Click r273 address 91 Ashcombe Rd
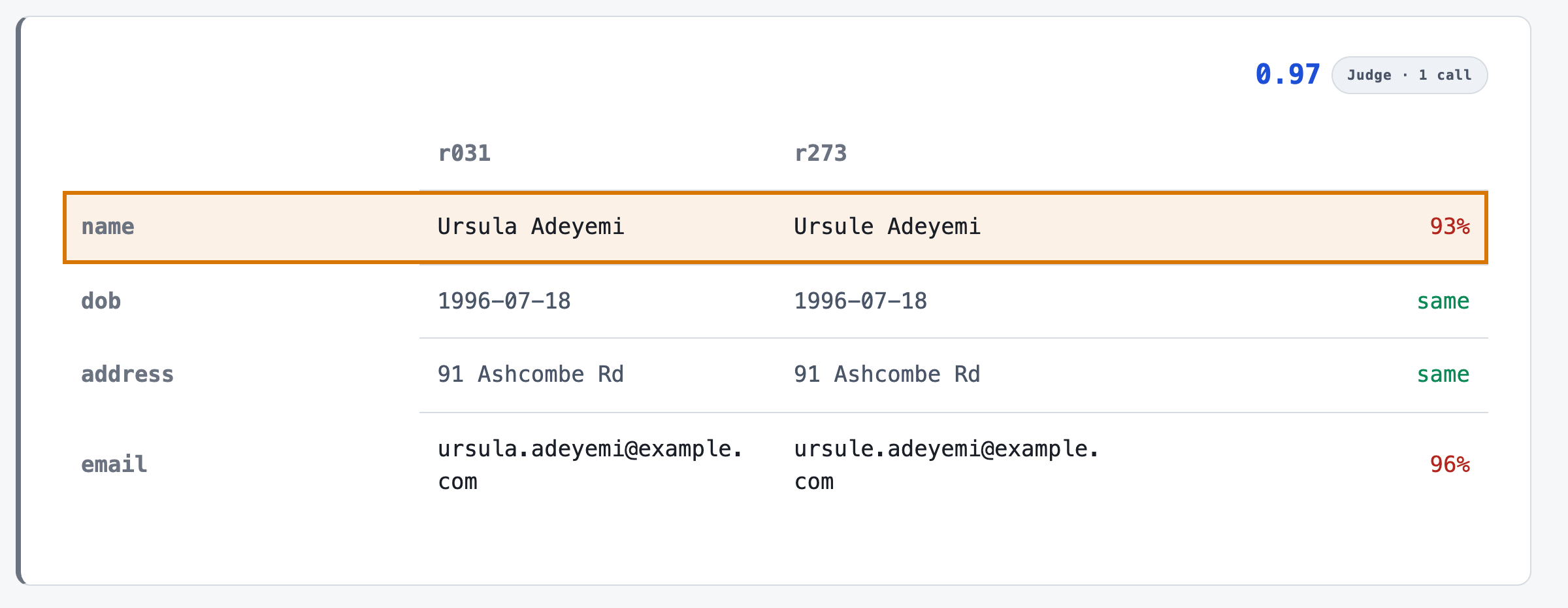Image resolution: width=1568 pixels, height=608 pixels. coord(887,375)
